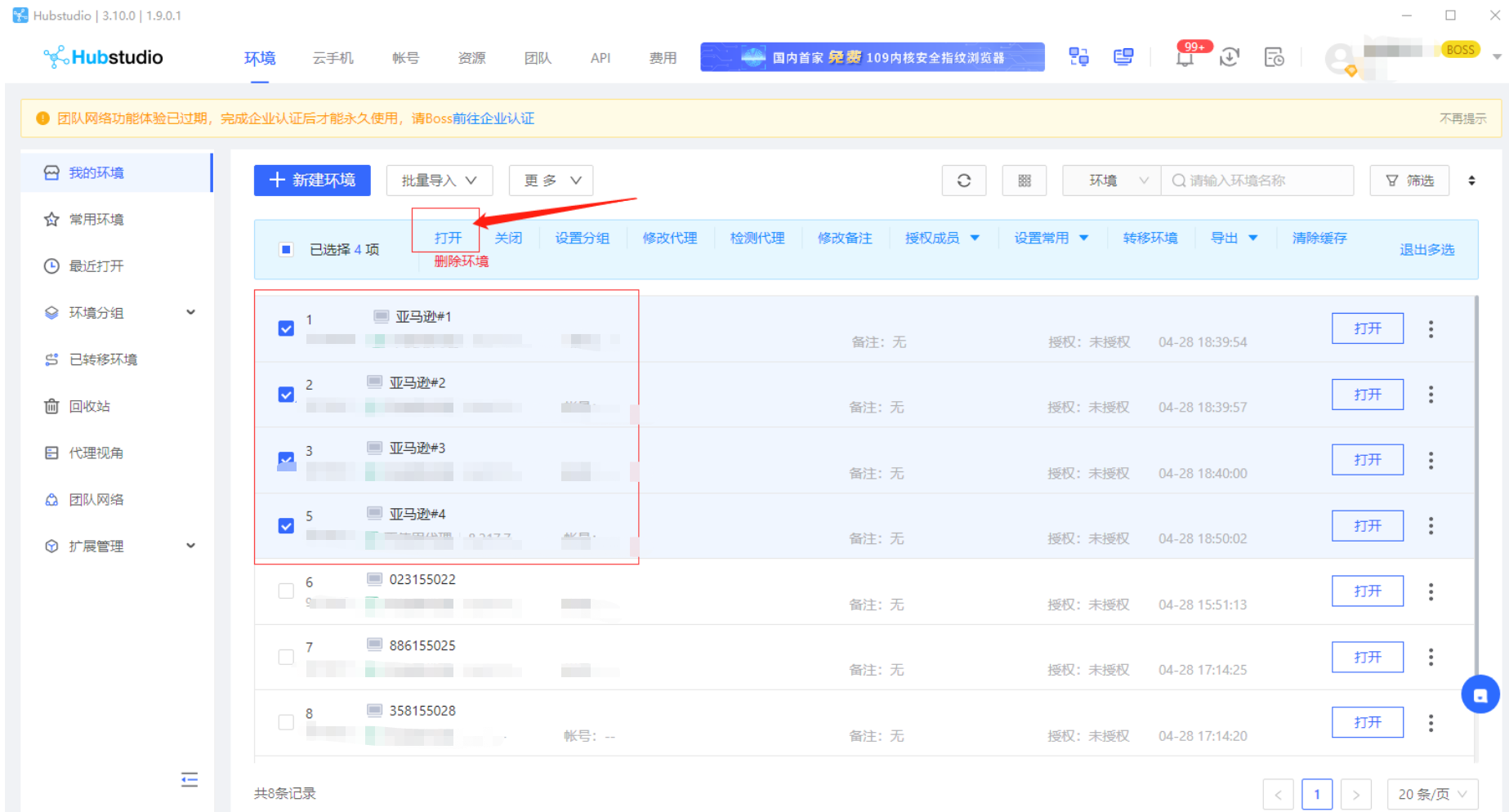This screenshot has width=1509, height=812.
Task: Click the 新建环境 button
Action: click(x=312, y=181)
